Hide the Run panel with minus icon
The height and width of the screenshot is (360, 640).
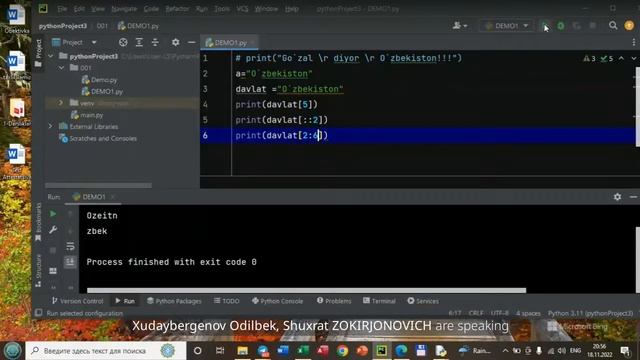(x=633, y=197)
